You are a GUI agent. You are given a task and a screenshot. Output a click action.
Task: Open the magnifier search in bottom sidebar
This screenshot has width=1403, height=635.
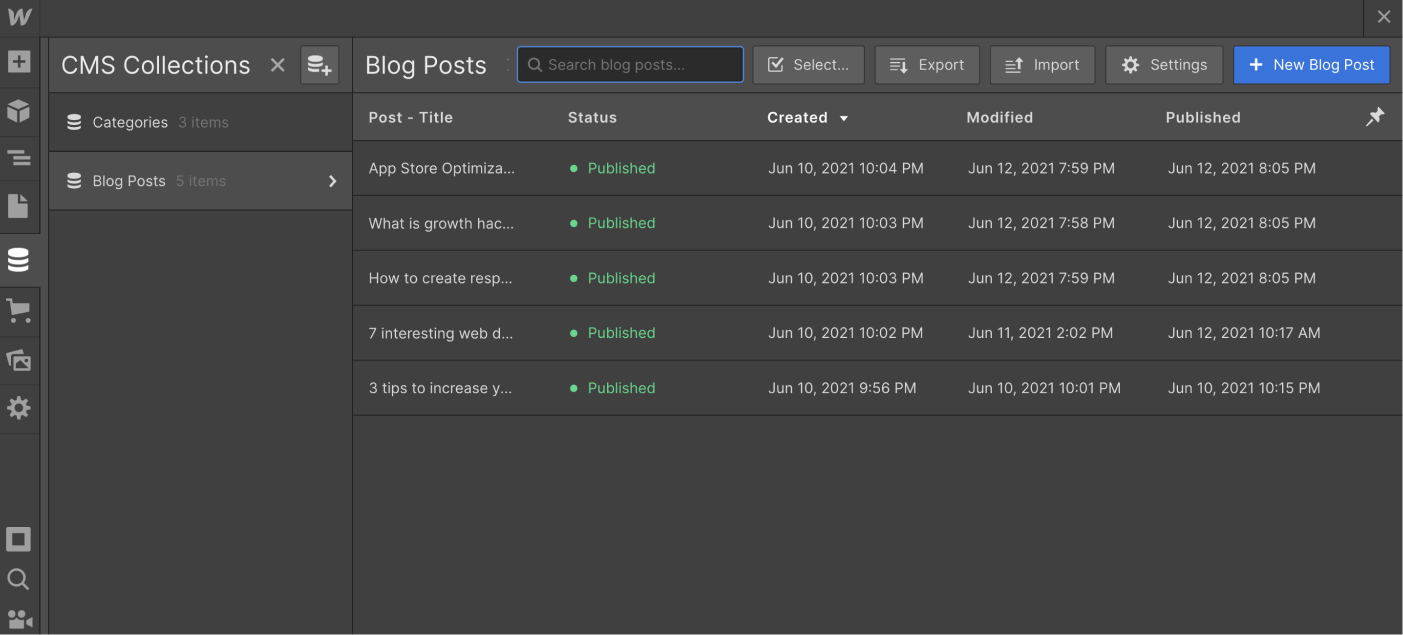point(19,580)
